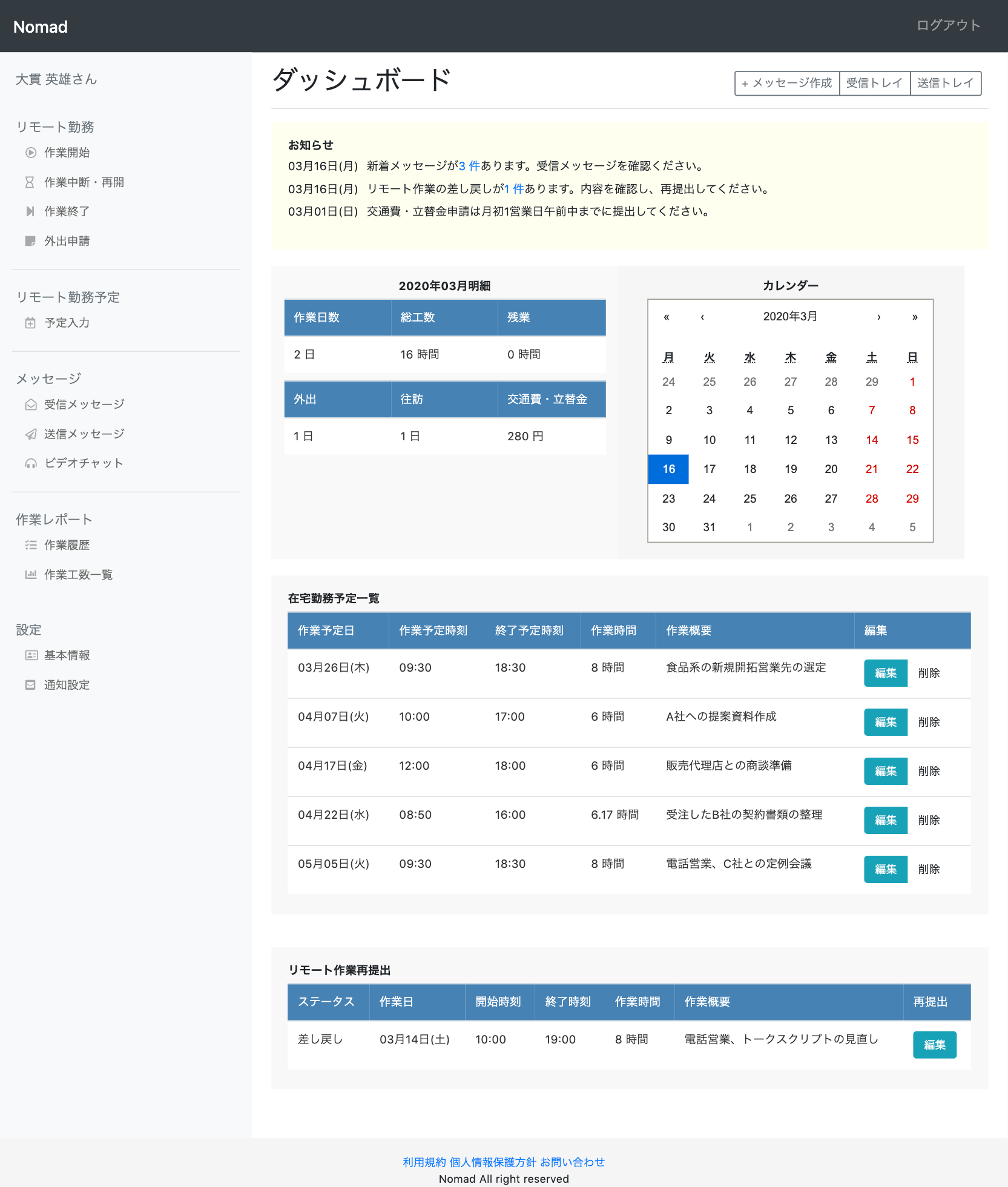1008x1187 pixels.
Task: Click + メッセージ作成 button
Action: [x=787, y=83]
